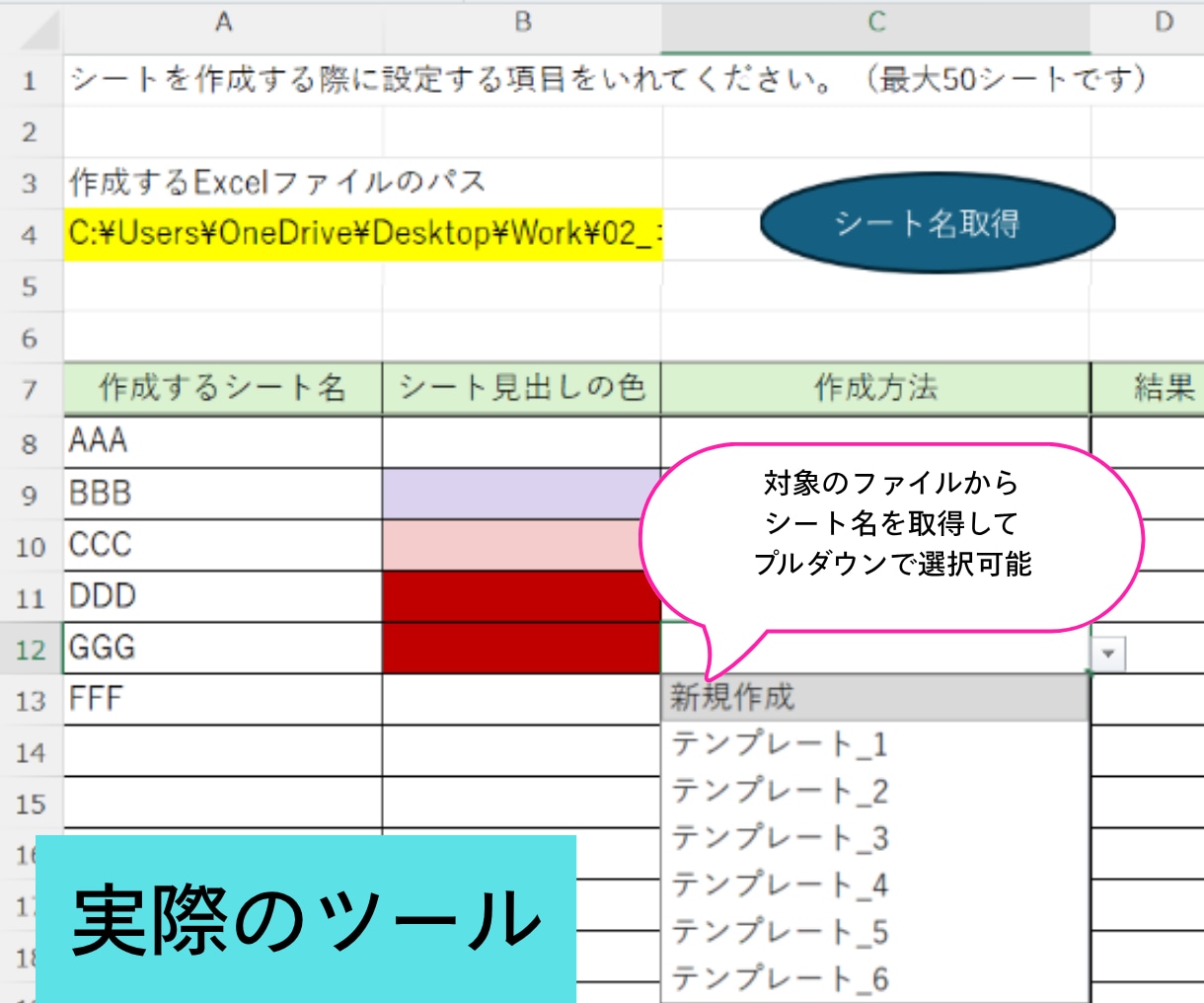This screenshot has width=1204, height=1003.
Task: Click the シート見出しの色 header cell
Action: point(522,388)
